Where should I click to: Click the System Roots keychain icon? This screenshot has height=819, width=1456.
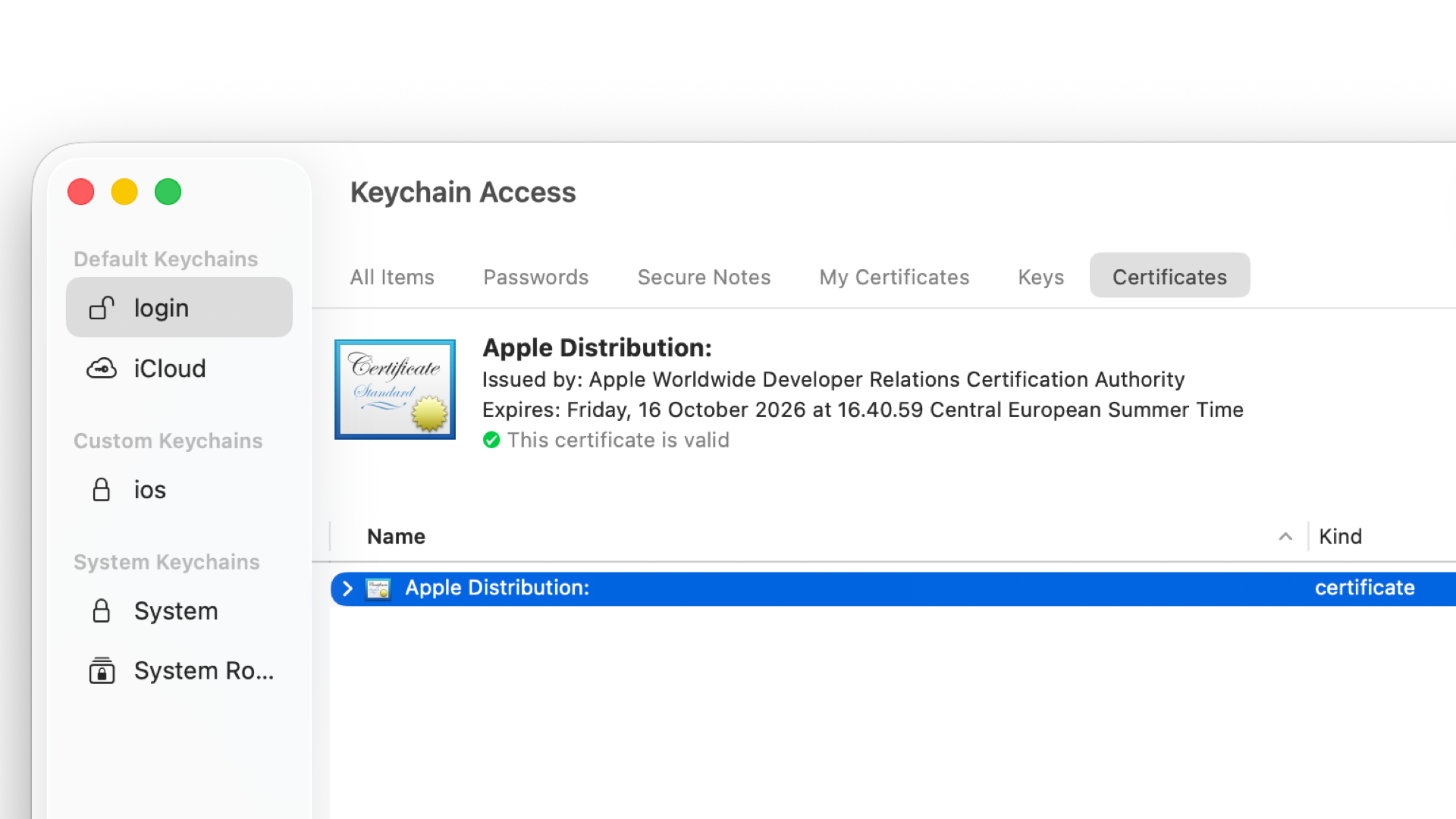coord(102,671)
